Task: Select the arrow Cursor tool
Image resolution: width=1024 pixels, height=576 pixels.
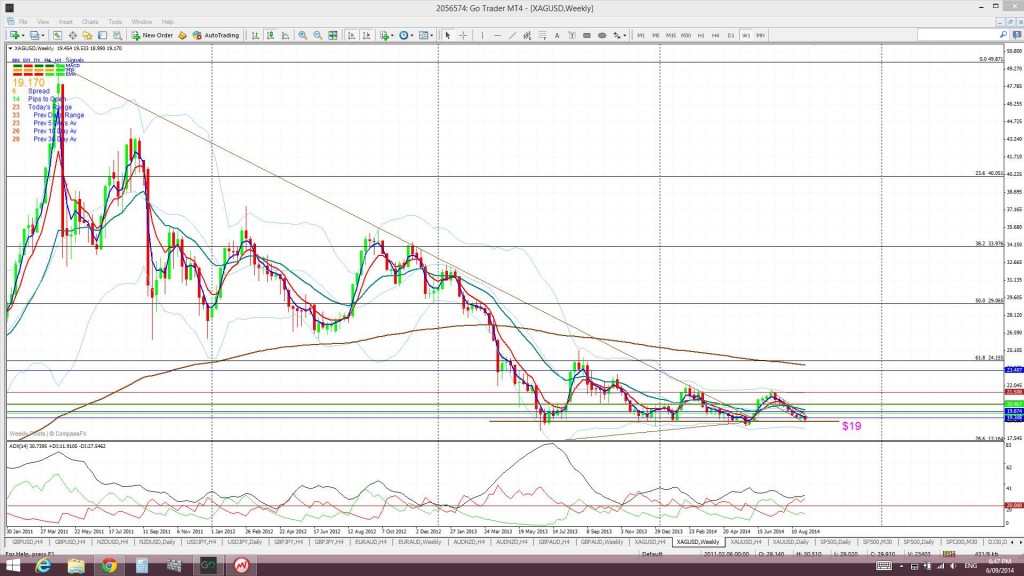Action: pos(447,35)
